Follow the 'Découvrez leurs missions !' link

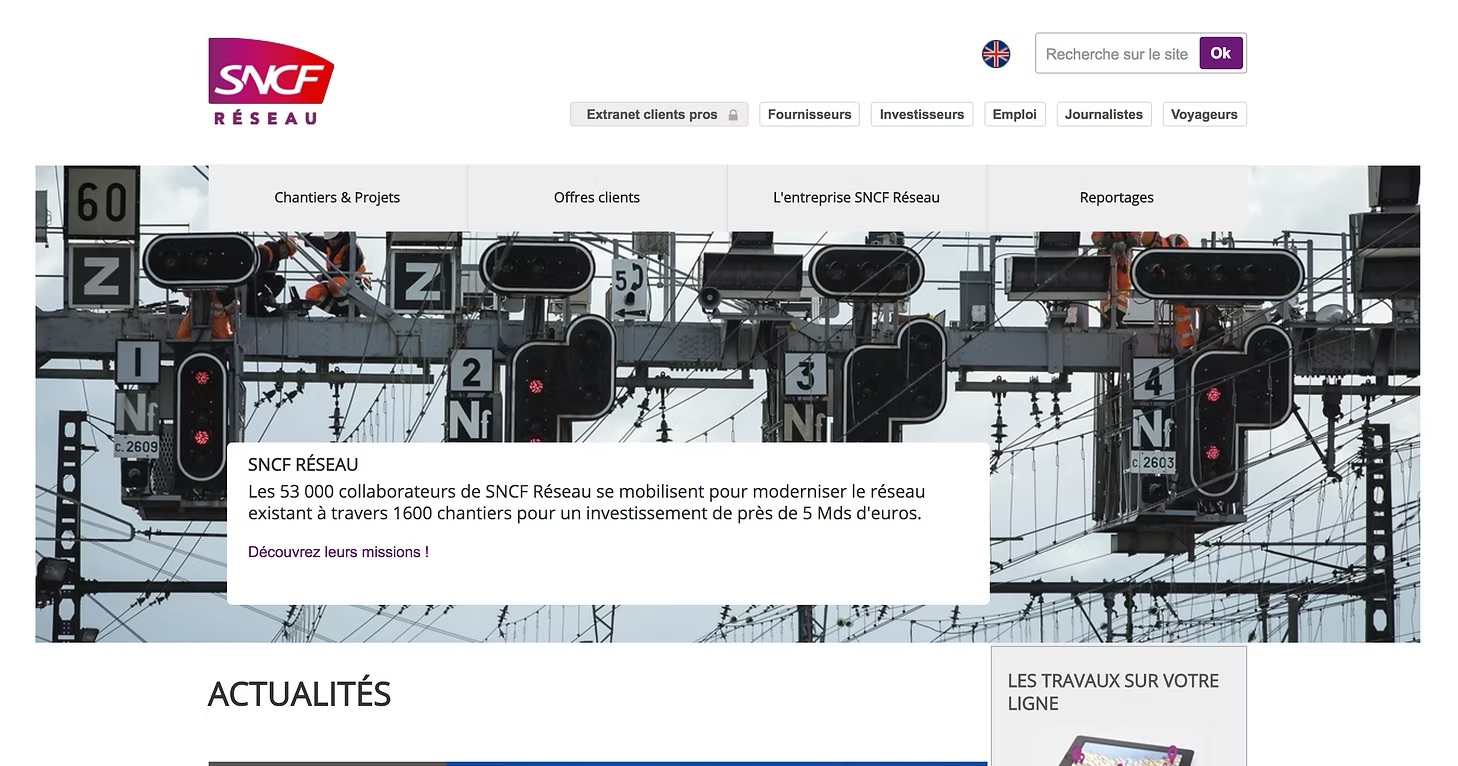[338, 552]
